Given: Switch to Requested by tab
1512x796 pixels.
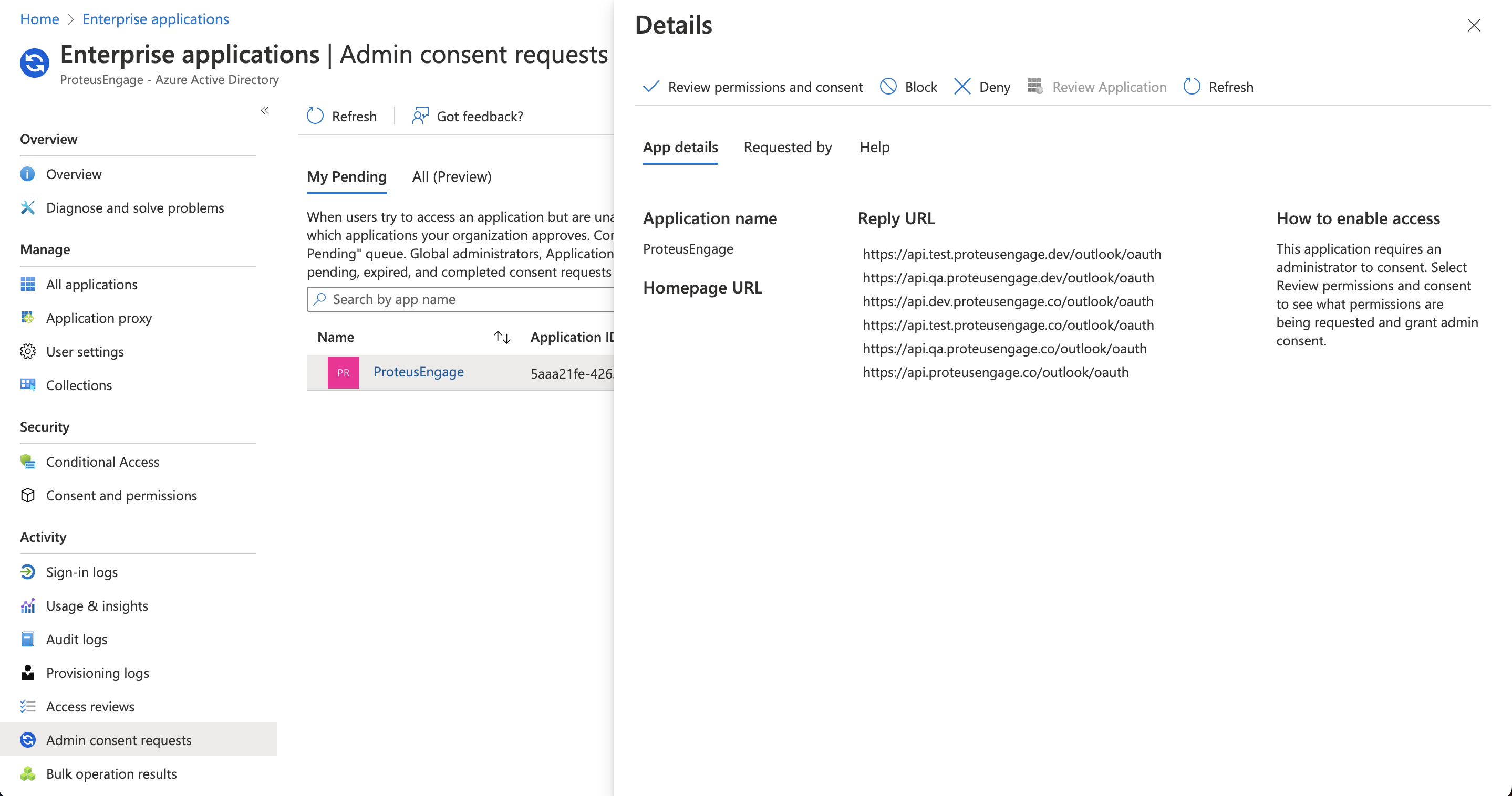Looking at the screenshot, I should [787, 147].
